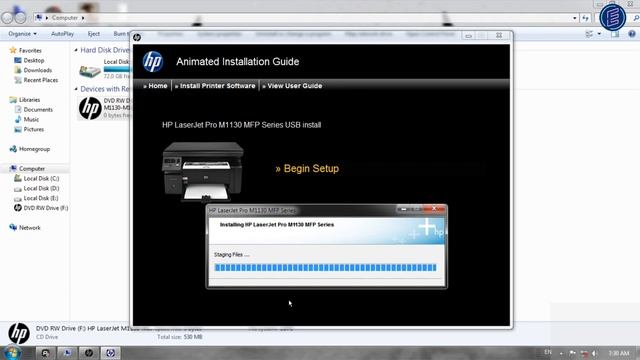The image size is (640, 360).
Task: Minimize Animated Installation Guide window
Action: coord(469,36)
